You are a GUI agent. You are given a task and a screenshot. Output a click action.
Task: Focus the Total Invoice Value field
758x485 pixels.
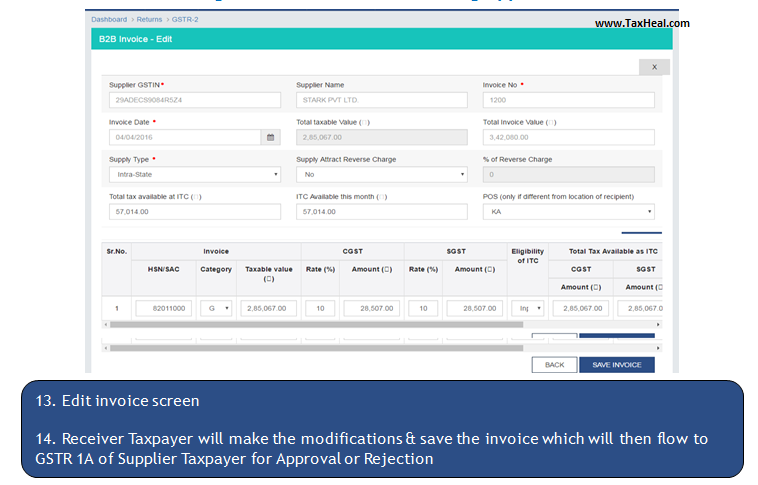[x=568, y=137]
